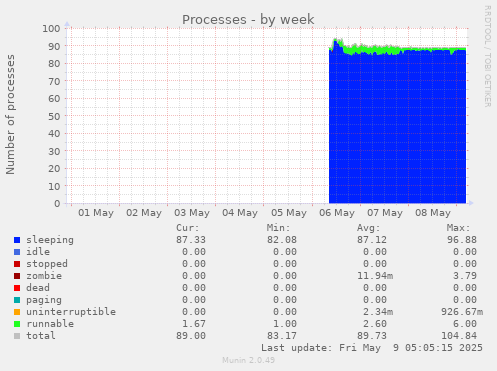Click the 'Min:' column header
The width and height of the screenshot is (497, 371).
278,228
